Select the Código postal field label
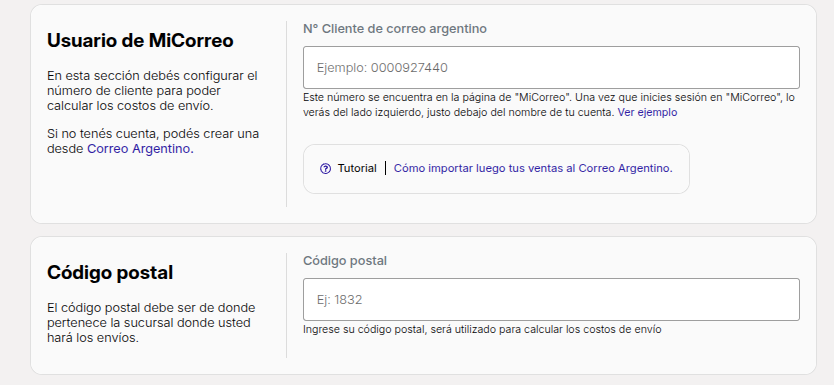Screen dimensions: 834x385 pos(345,261)
